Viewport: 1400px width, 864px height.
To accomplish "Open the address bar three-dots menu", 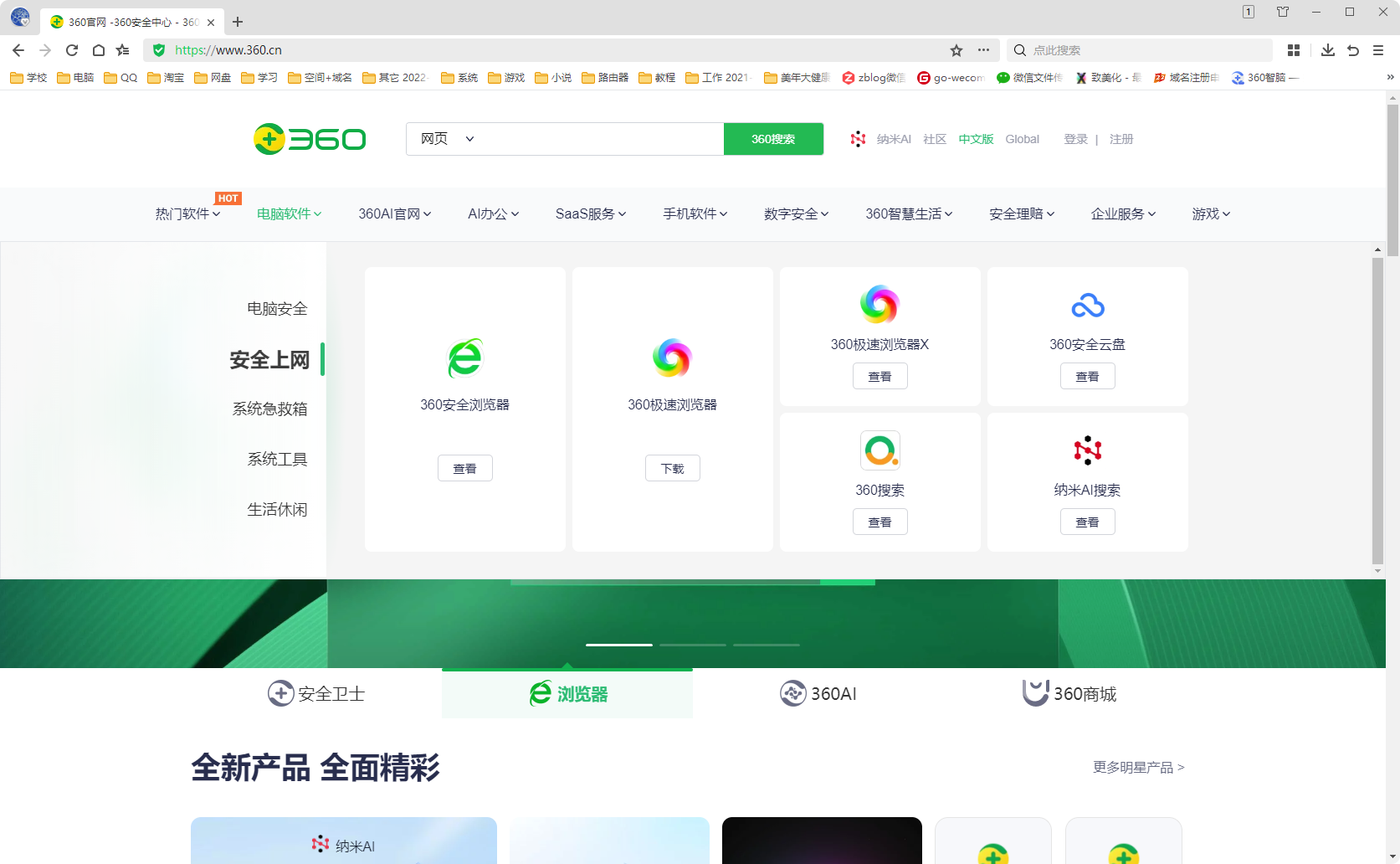I will [x=983, y=50].
